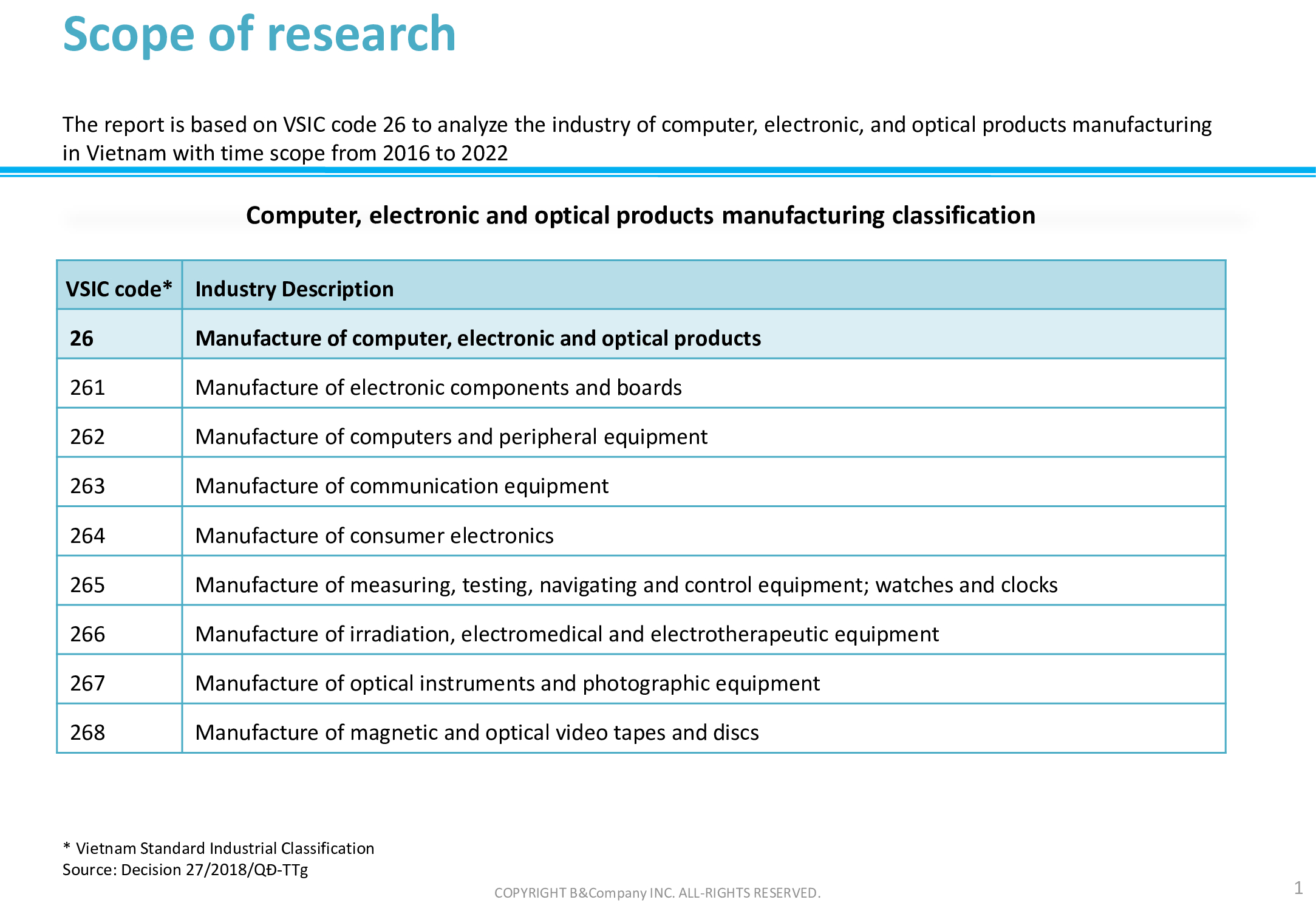
Task: Select 'Manufacture of computers and peripheral equipment' row
Action: 451,437
